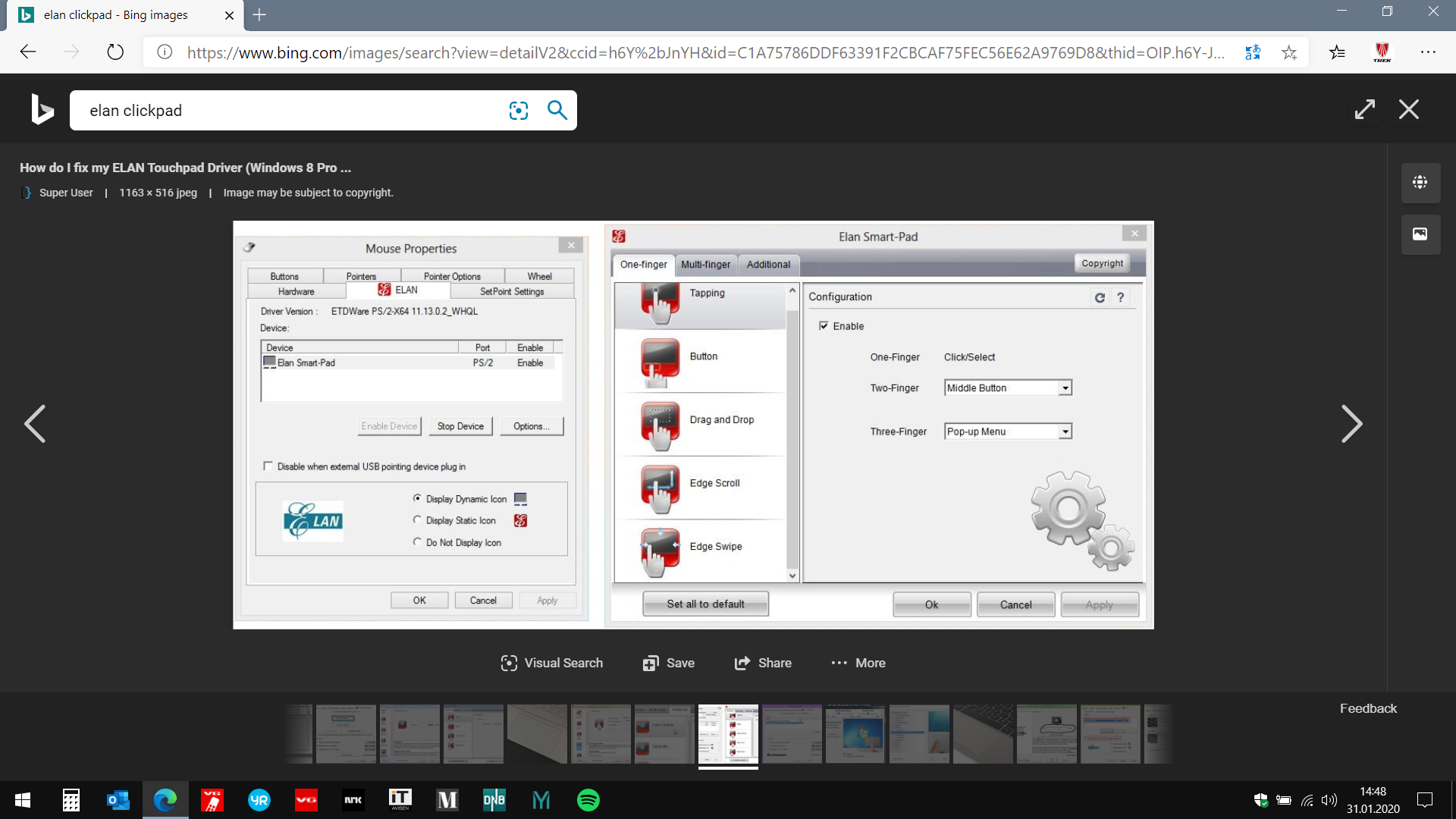The height and width of the screenshot is (819, 1456).
Task: Click the Feedback link
Action: point(1368,708)
